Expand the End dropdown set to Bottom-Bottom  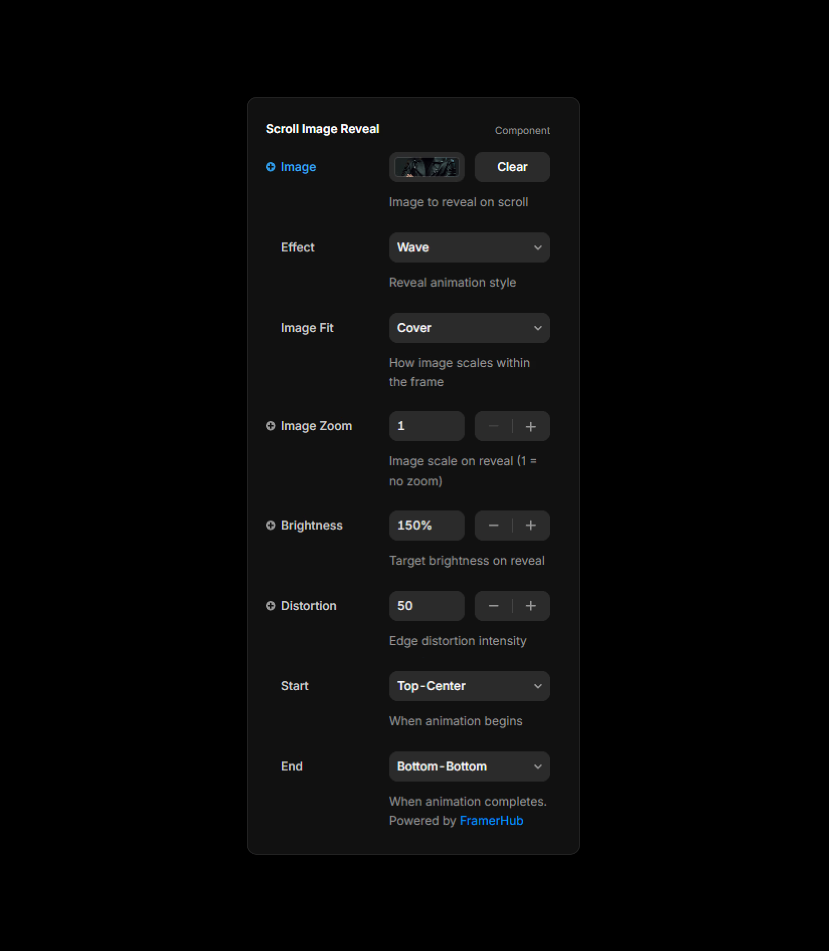469,766
